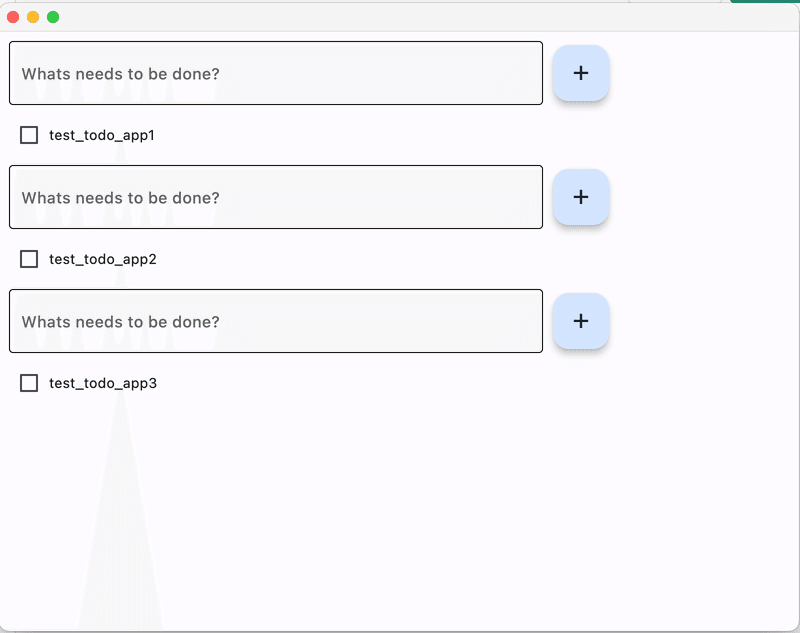Click empty space right of the test_todo_app2 label
The height and width of the screenshot is (633, 800).
pos(450,259)
